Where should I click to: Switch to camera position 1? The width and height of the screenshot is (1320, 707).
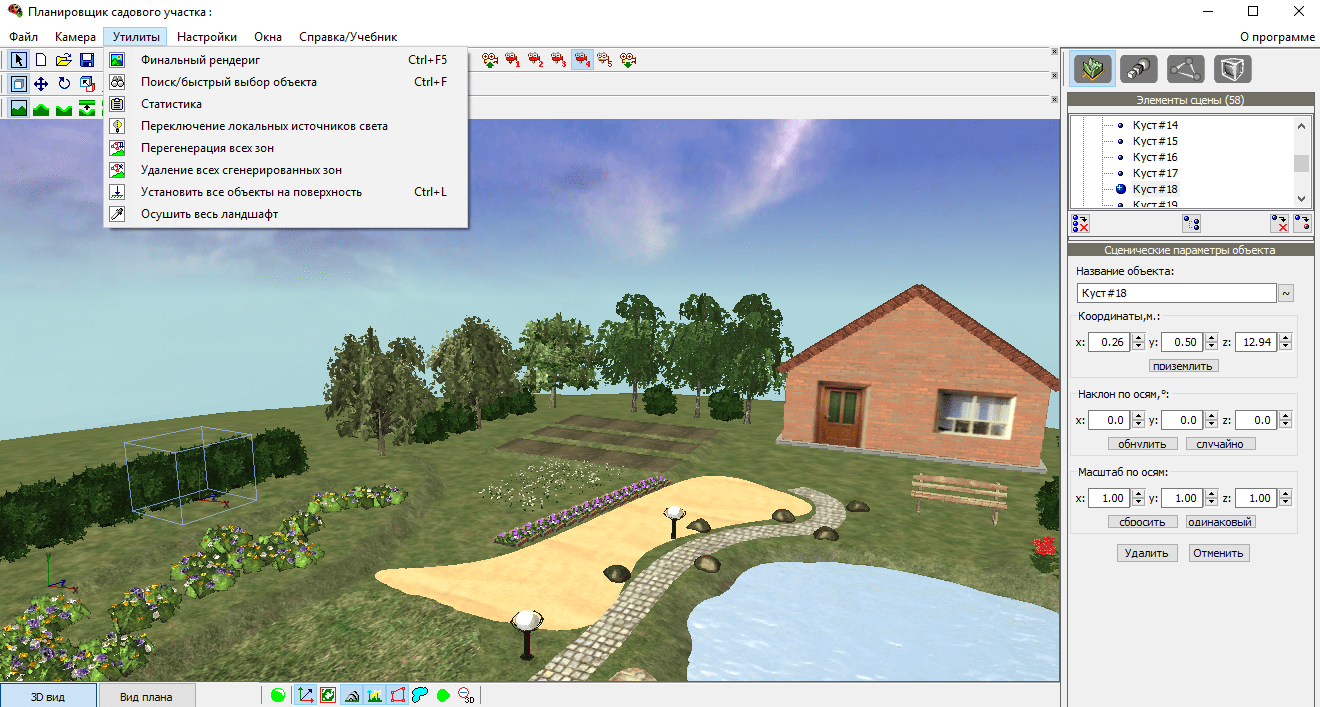pyautogui.click(x=513, y=60)
